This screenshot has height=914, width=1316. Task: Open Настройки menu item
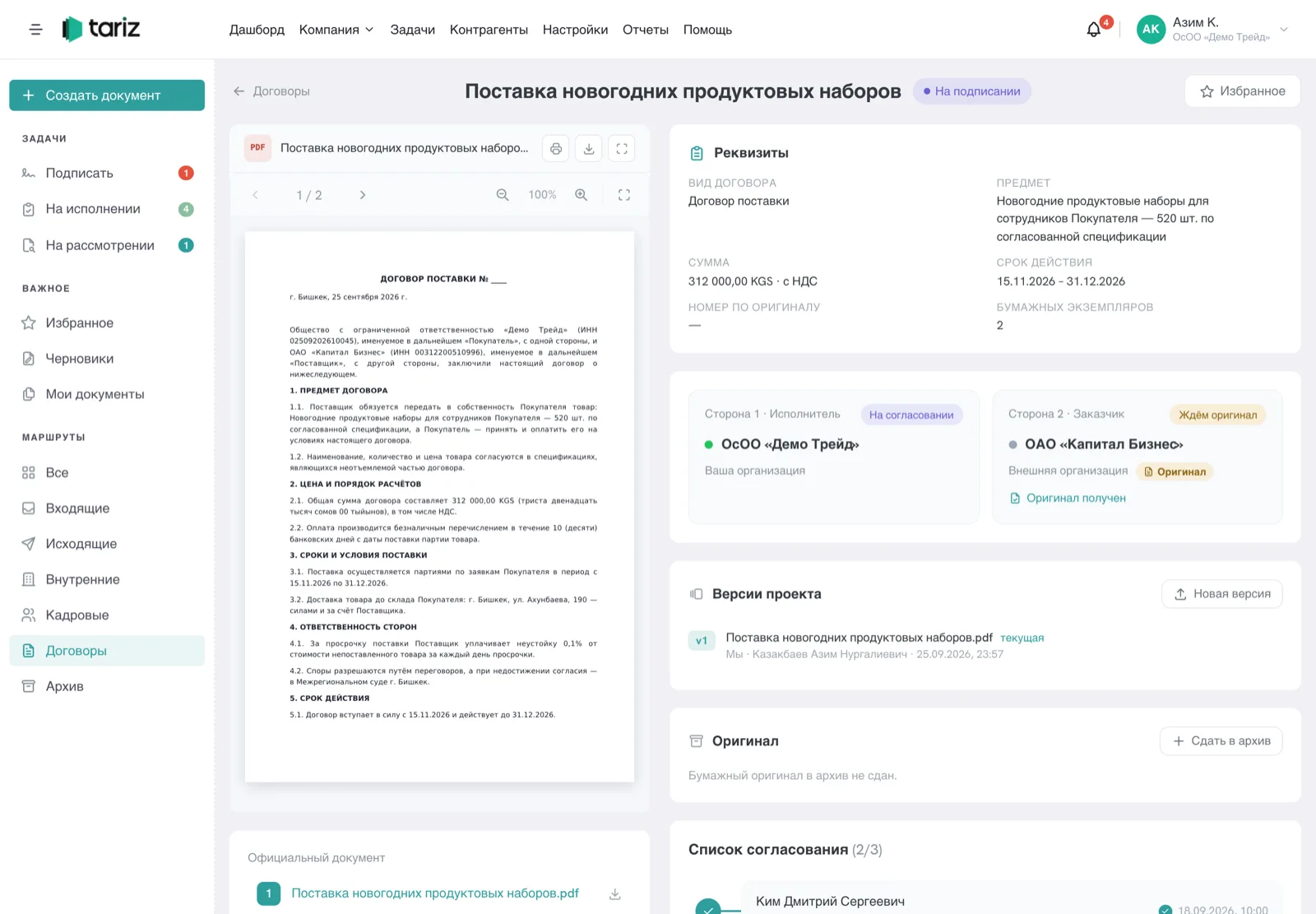pyautogui.click(x=575, y=30)
